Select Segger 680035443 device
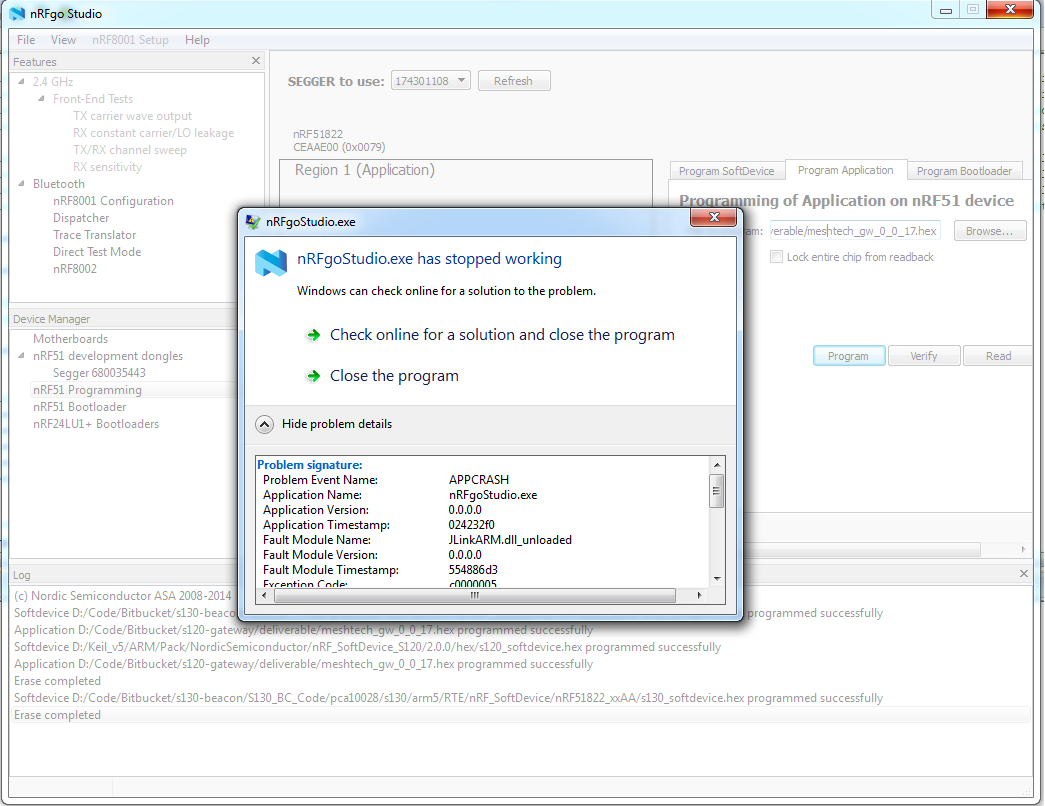Image resolution: width=1045 pixels, height=806 pixels. (x=99, y=373)
